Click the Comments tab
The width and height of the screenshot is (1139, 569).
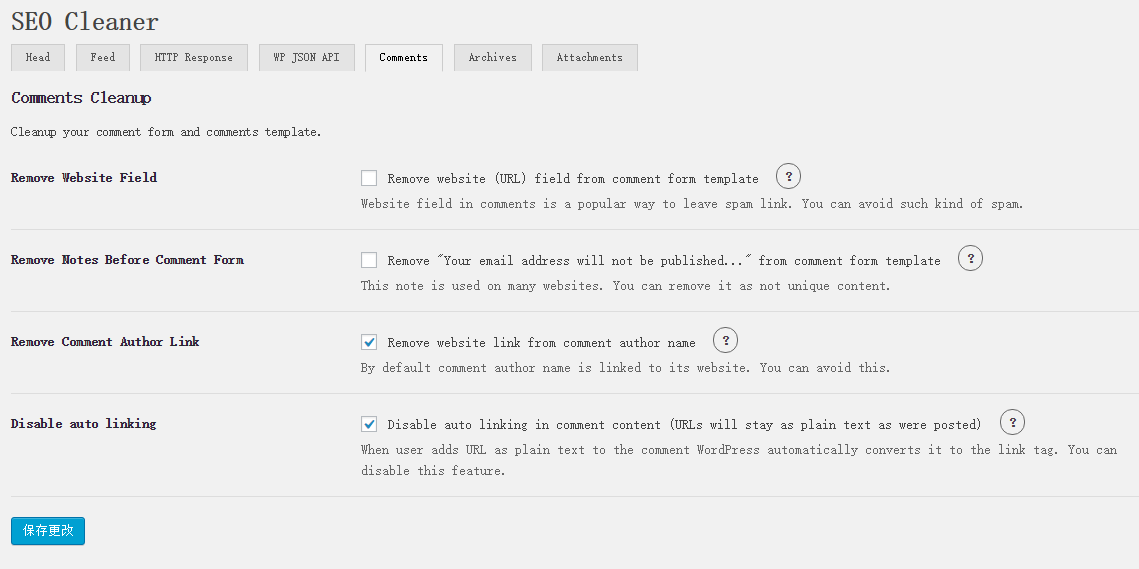pyautogui.click(x=403, y=58)
